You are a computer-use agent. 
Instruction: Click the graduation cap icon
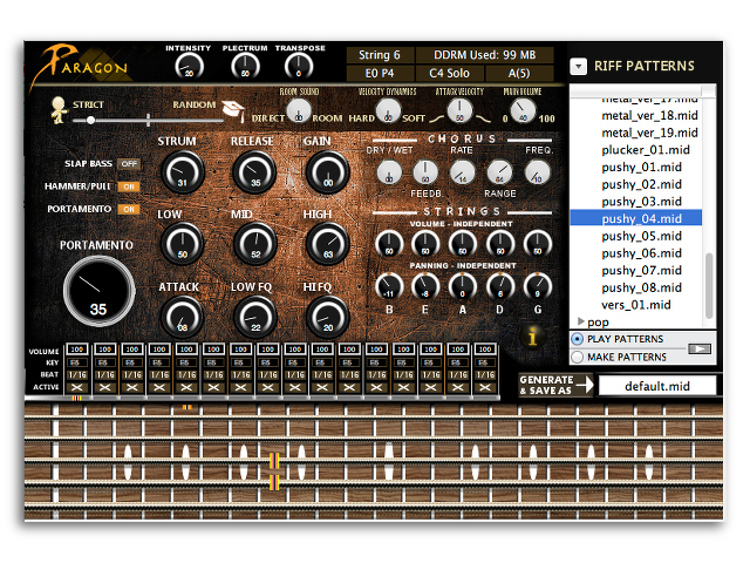click(234, 110)
